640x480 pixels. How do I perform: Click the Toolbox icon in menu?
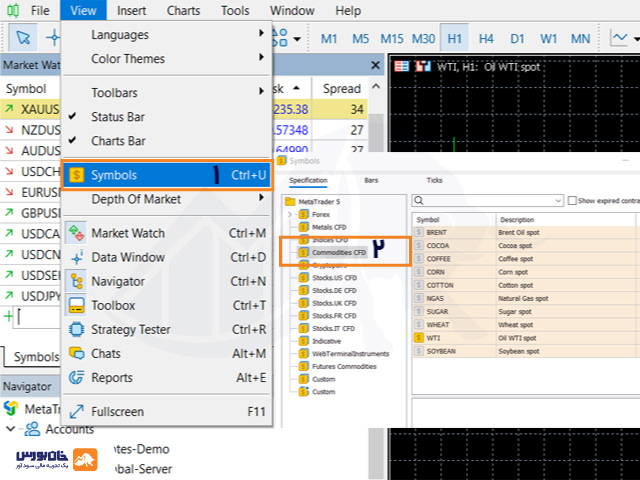coord(76,305)
